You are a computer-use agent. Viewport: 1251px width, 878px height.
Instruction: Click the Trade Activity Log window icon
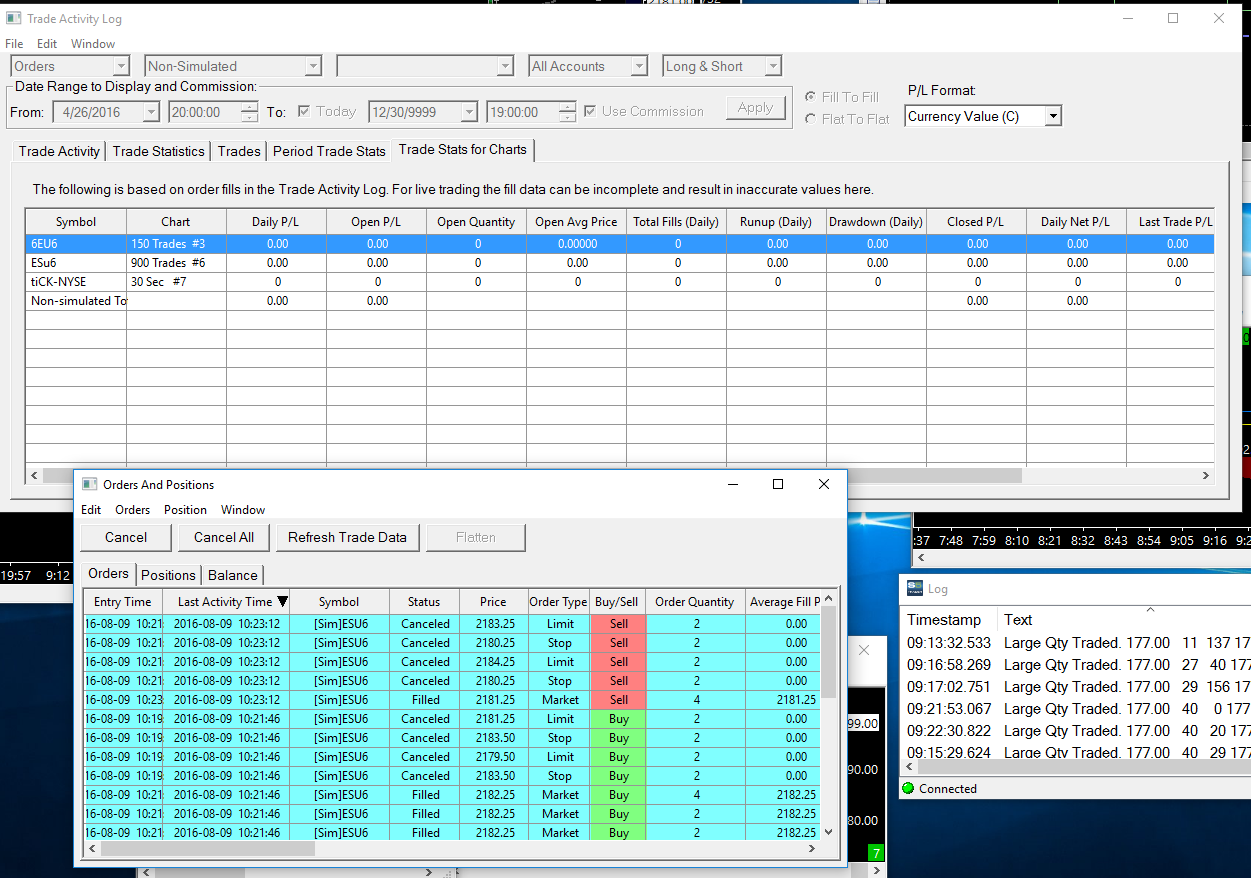click(13, 18)
